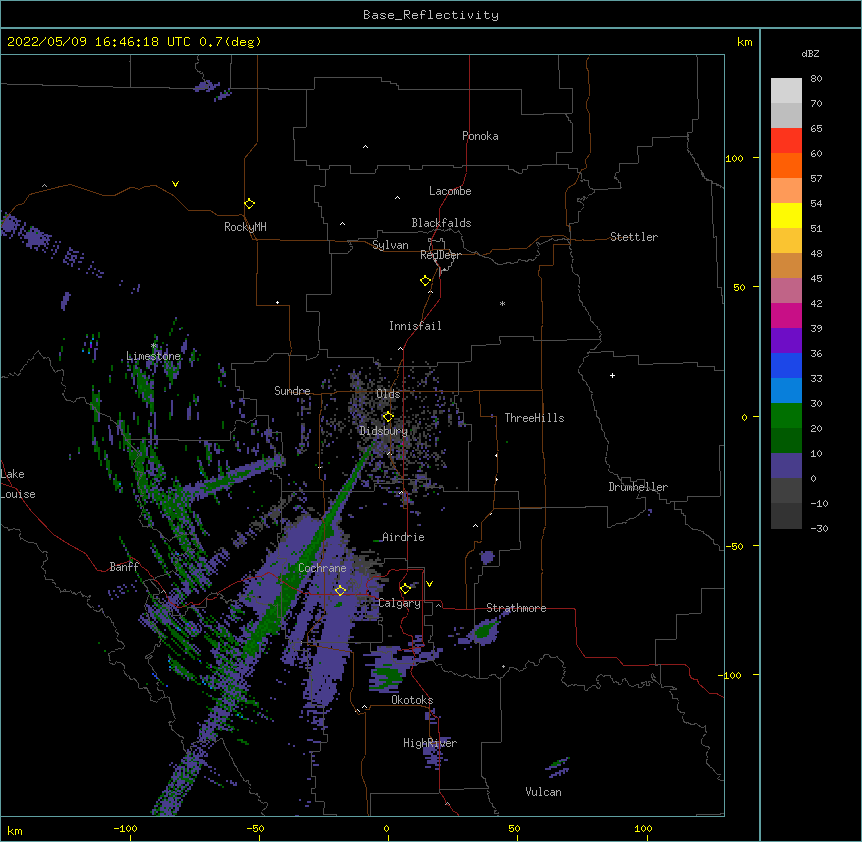The height and width of the screenshot is (842, 862).
Task: Select the ThreeHills label
Action: 534,418
